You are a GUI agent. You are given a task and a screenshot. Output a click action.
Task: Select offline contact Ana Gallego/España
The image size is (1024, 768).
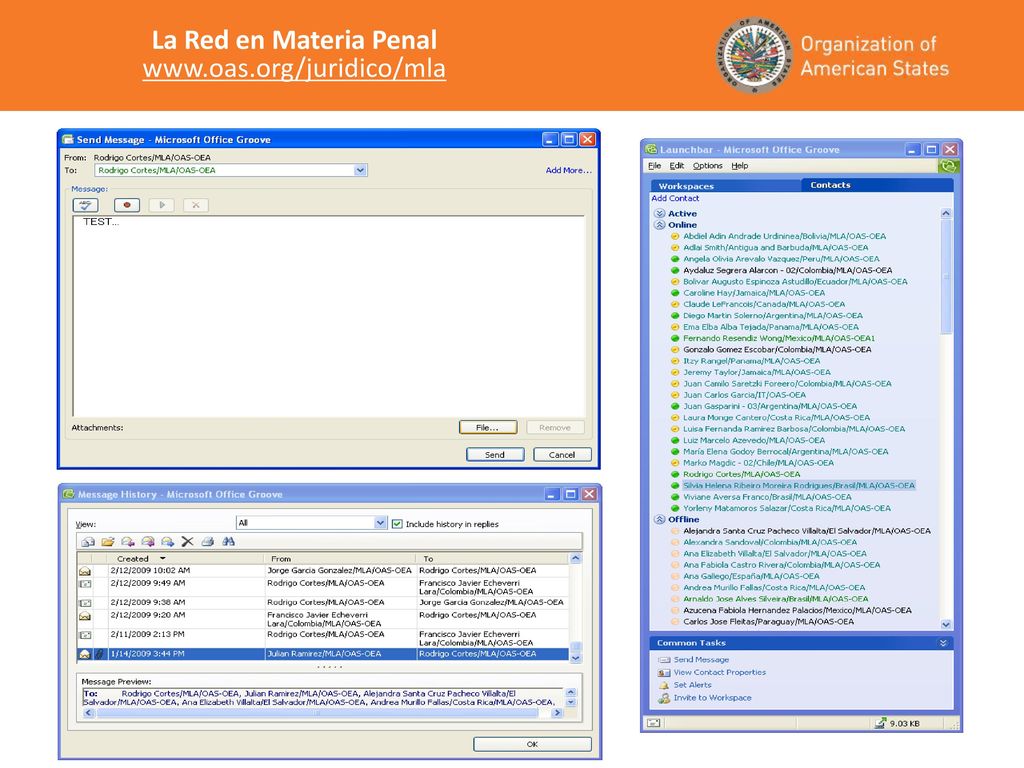pyautogui.click(x=751, y=576)
